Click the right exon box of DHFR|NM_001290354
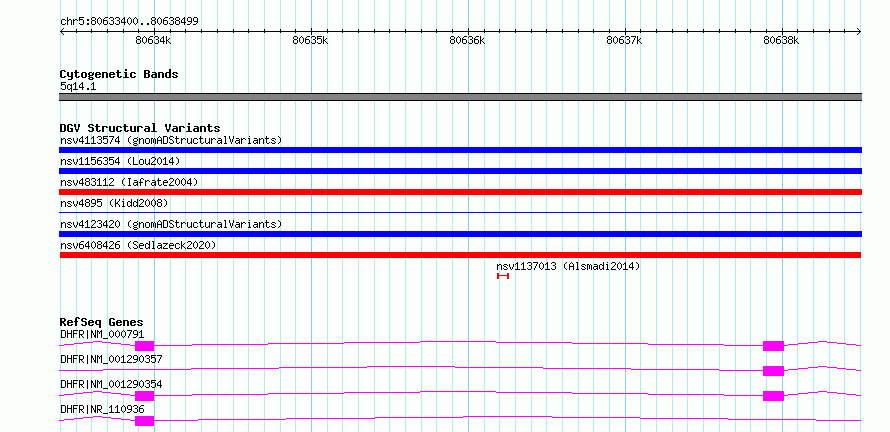The height and width of the screenshot is (432, 890). (x=773, y=396)
